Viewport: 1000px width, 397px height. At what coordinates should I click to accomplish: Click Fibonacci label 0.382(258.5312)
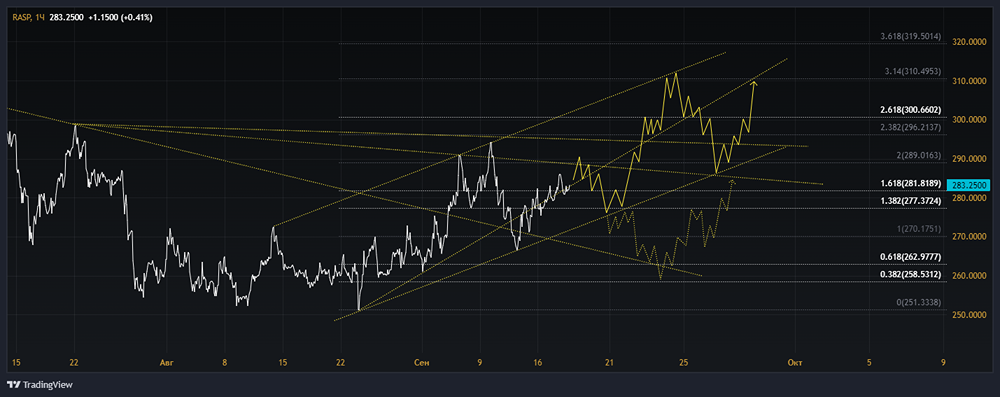(910, 274)
